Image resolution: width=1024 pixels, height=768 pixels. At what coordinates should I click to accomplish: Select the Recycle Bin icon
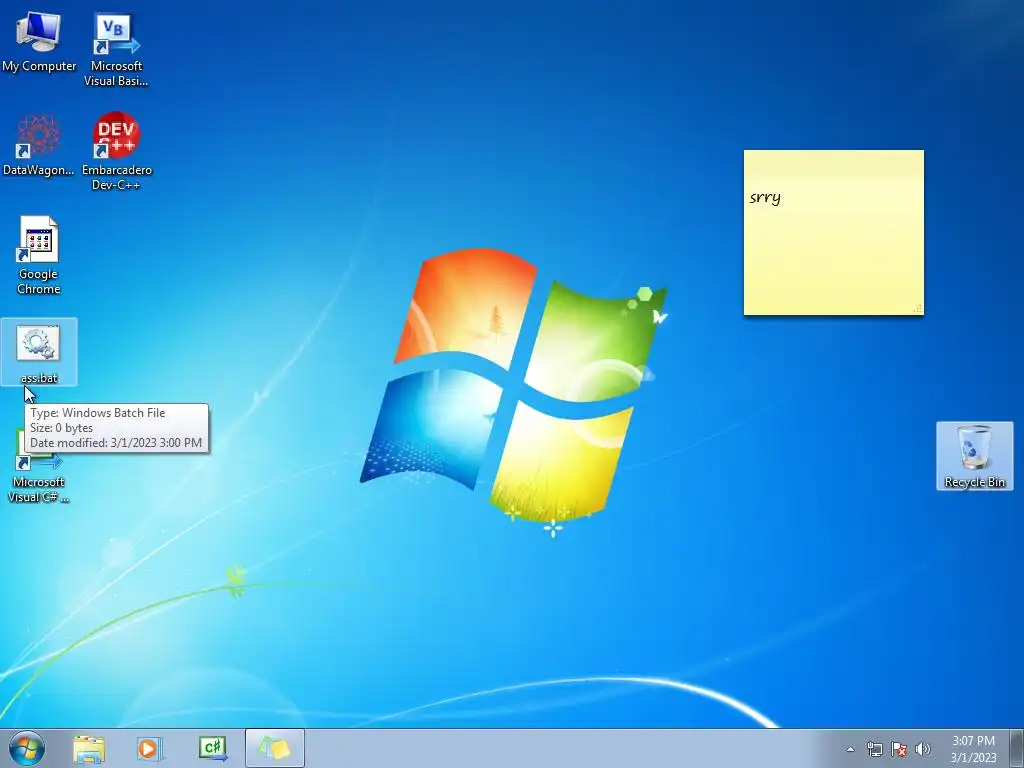coord(974,456)
